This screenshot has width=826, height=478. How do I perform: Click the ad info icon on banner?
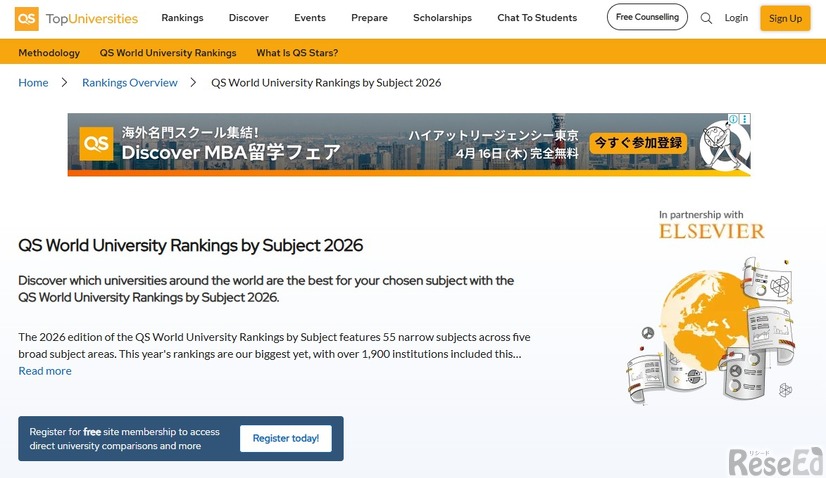[733, 119]
